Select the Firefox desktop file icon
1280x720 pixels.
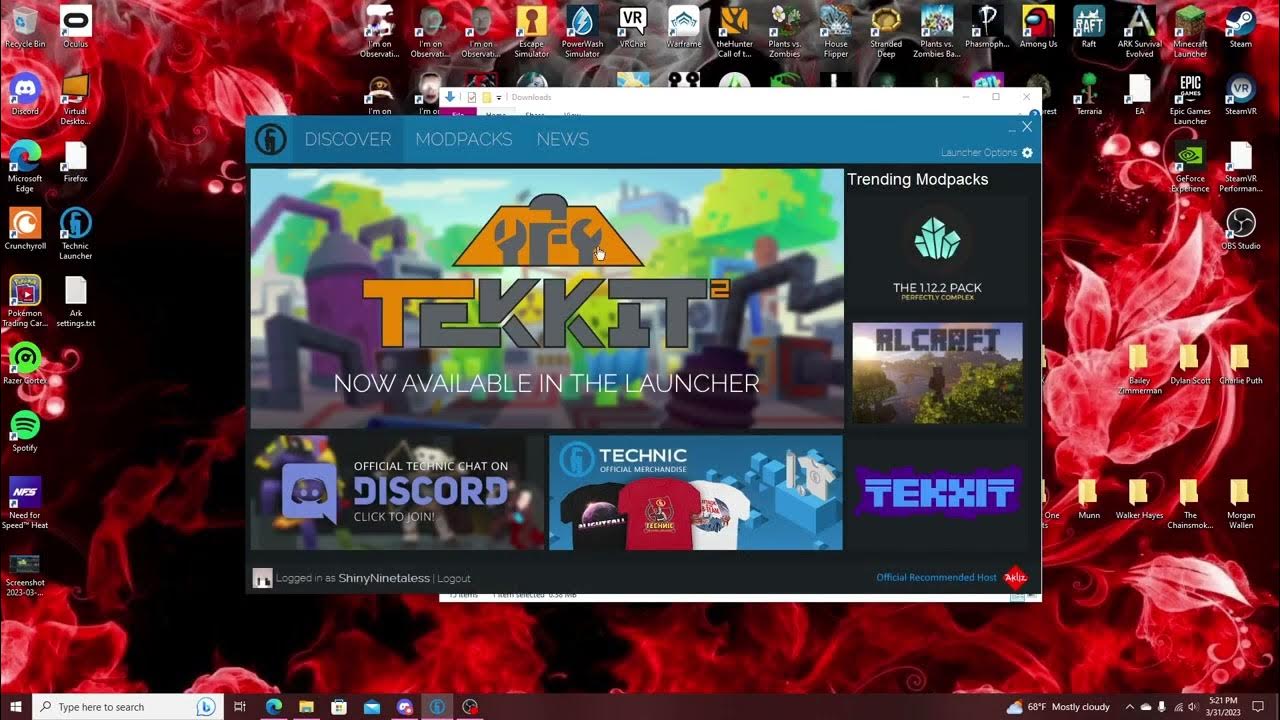75,161
